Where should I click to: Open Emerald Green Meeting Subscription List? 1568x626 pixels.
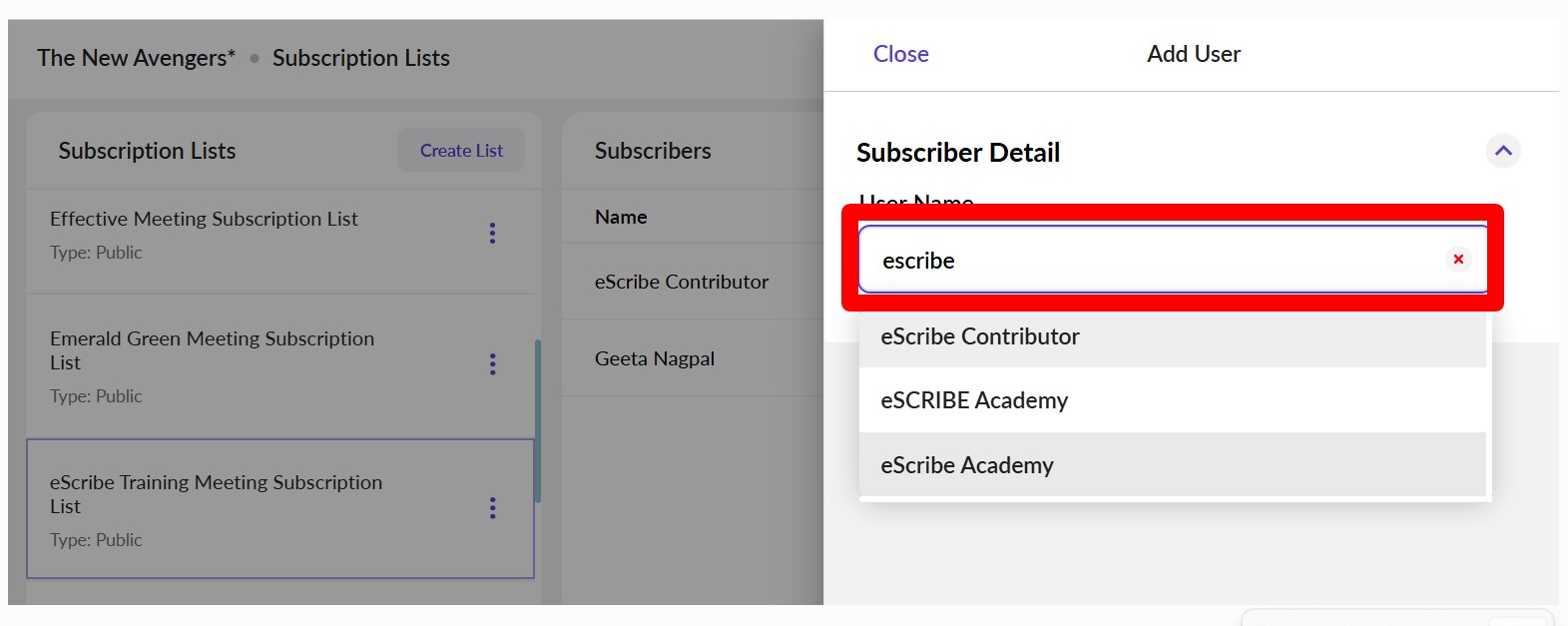tap(212, 349)
